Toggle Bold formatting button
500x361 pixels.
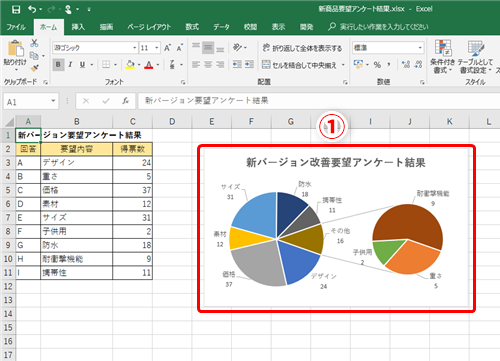[58, 65]
